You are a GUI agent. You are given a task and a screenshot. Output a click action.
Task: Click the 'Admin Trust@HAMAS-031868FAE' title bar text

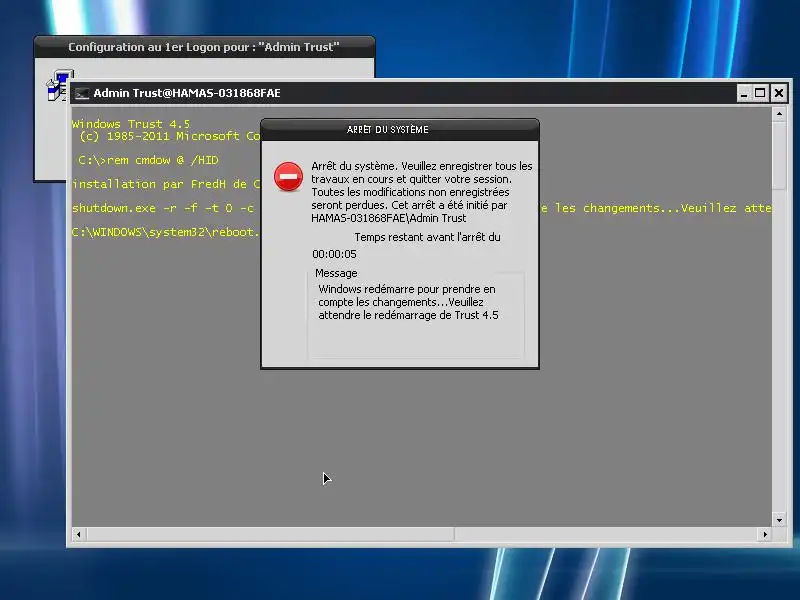pyautogui.click(x=187, y=93)
